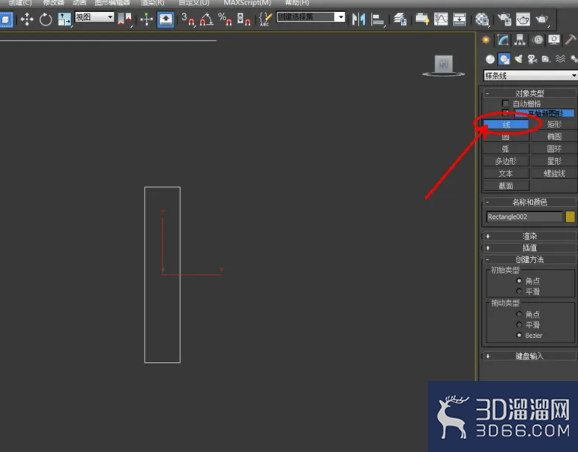Select the Geometry category sphere icon
This screenshot has height=452, width=578.
(x=490, y=59)
